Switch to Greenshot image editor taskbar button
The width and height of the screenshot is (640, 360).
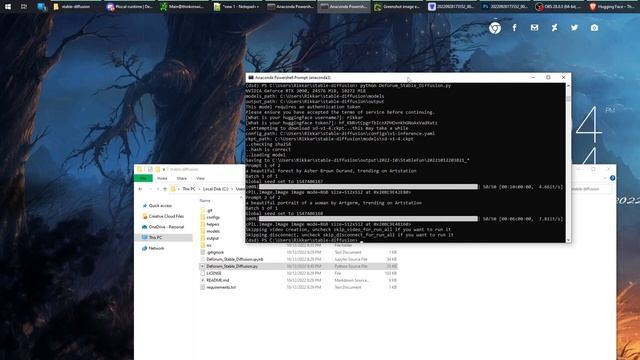(397, 7)
